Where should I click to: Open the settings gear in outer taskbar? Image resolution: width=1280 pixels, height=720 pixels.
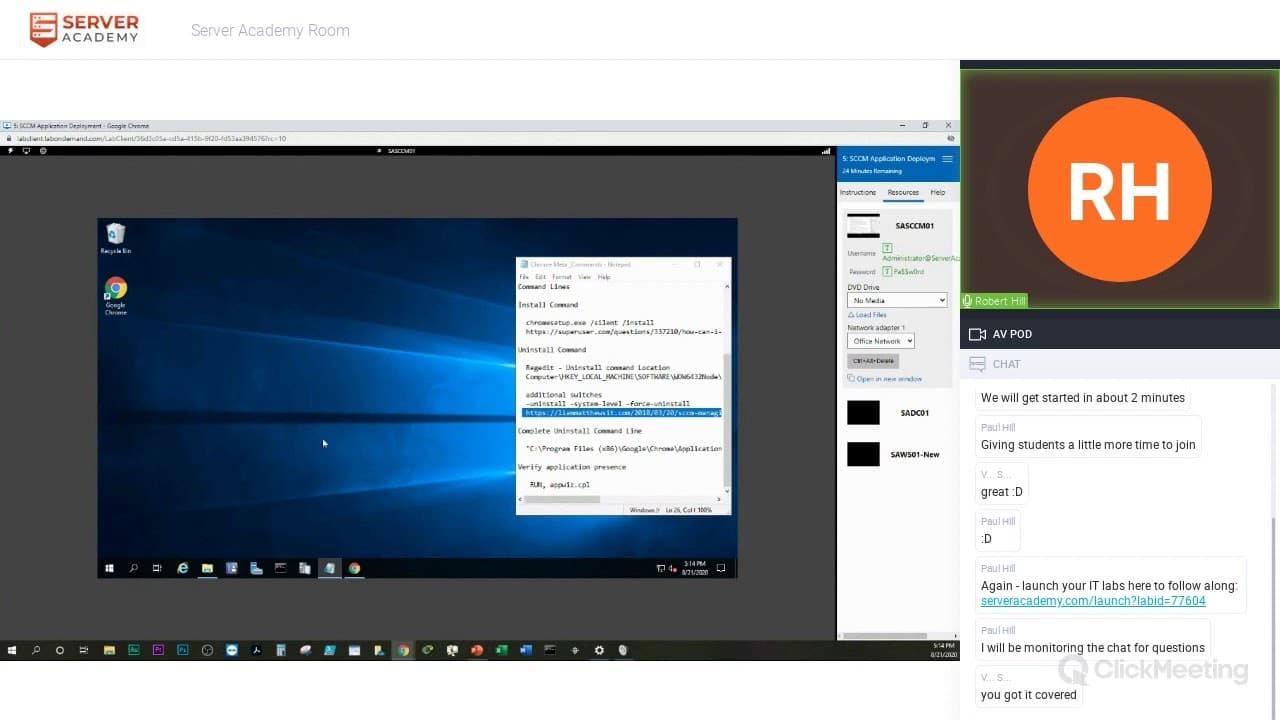599,650
